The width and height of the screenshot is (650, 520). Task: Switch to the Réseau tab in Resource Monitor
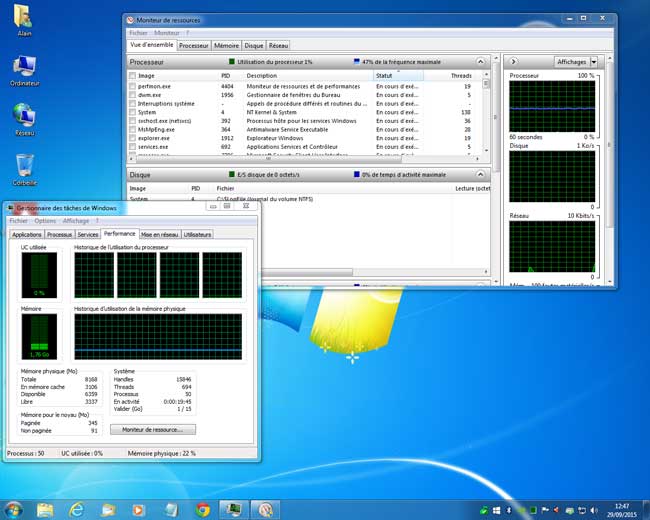278,46
